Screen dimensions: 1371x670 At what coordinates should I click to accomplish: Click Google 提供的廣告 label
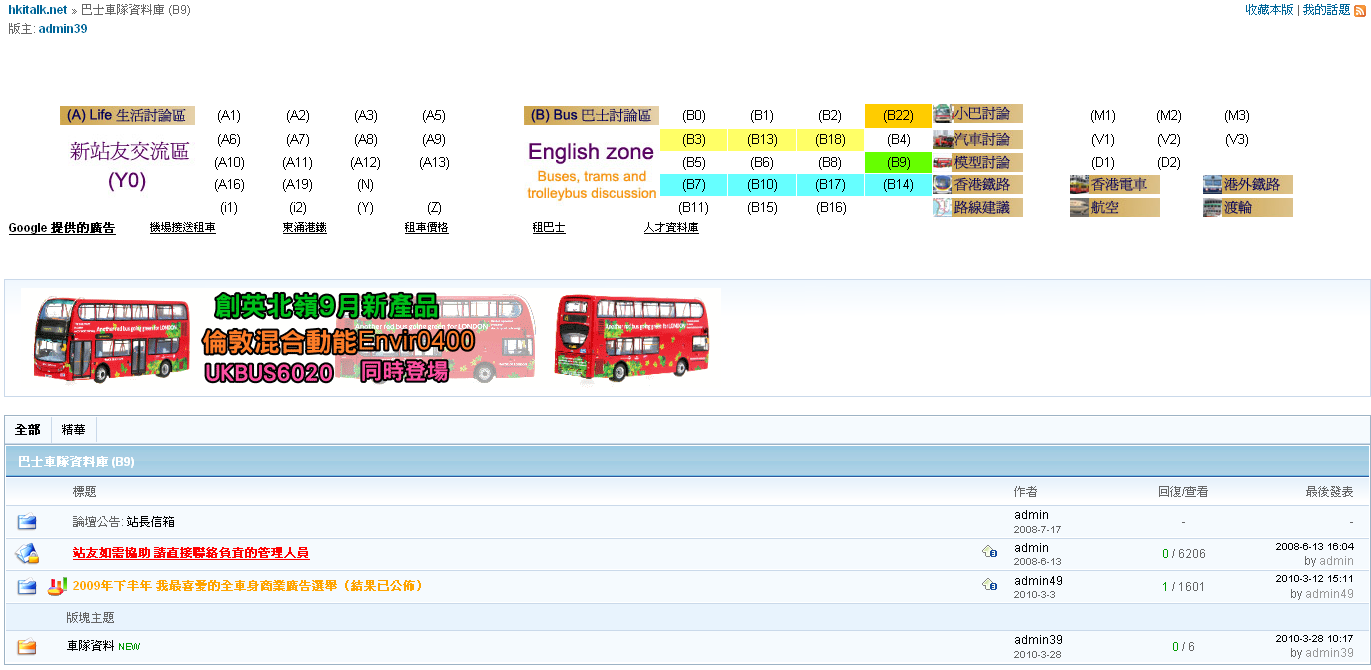(62, 228)
